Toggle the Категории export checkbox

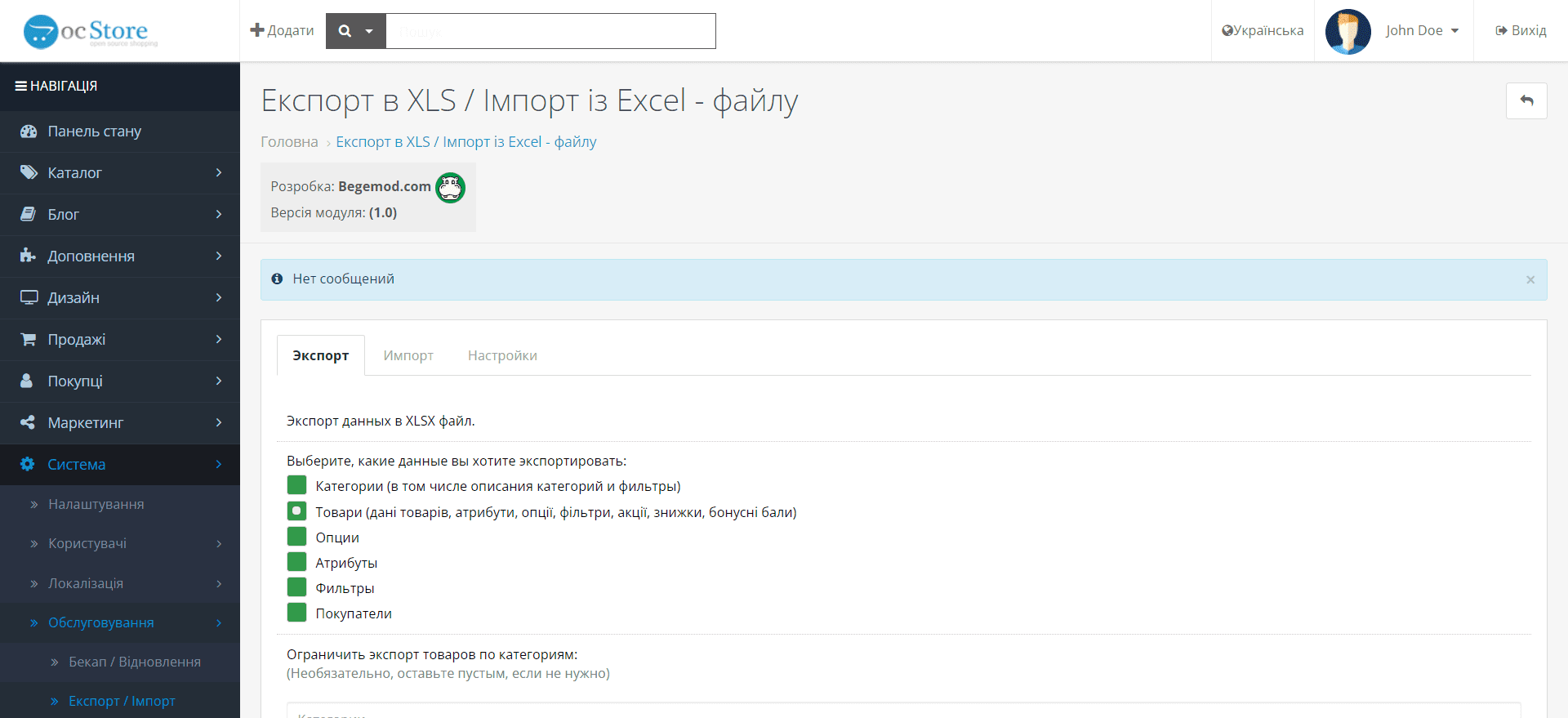click(296, 485)
